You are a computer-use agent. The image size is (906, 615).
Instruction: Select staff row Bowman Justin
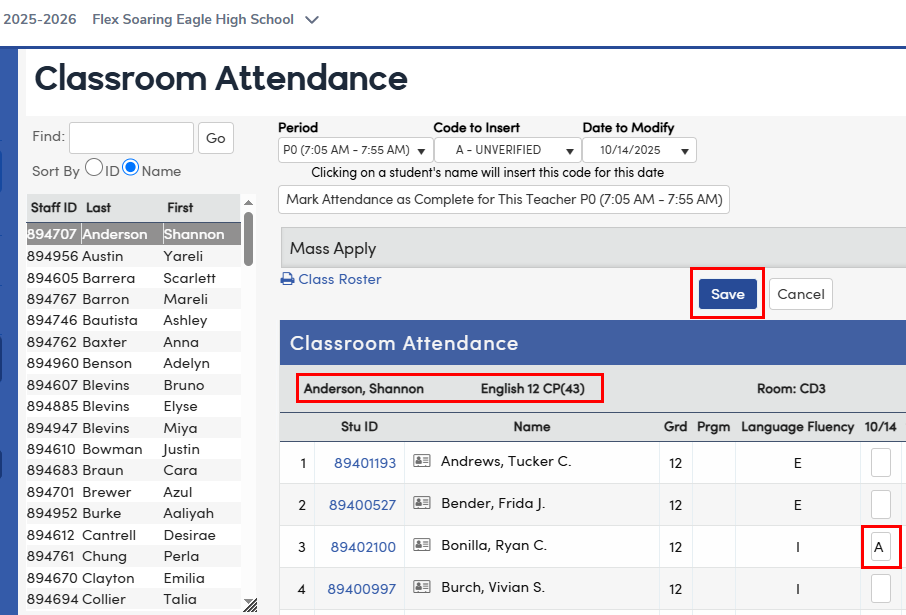coord(133,449)
